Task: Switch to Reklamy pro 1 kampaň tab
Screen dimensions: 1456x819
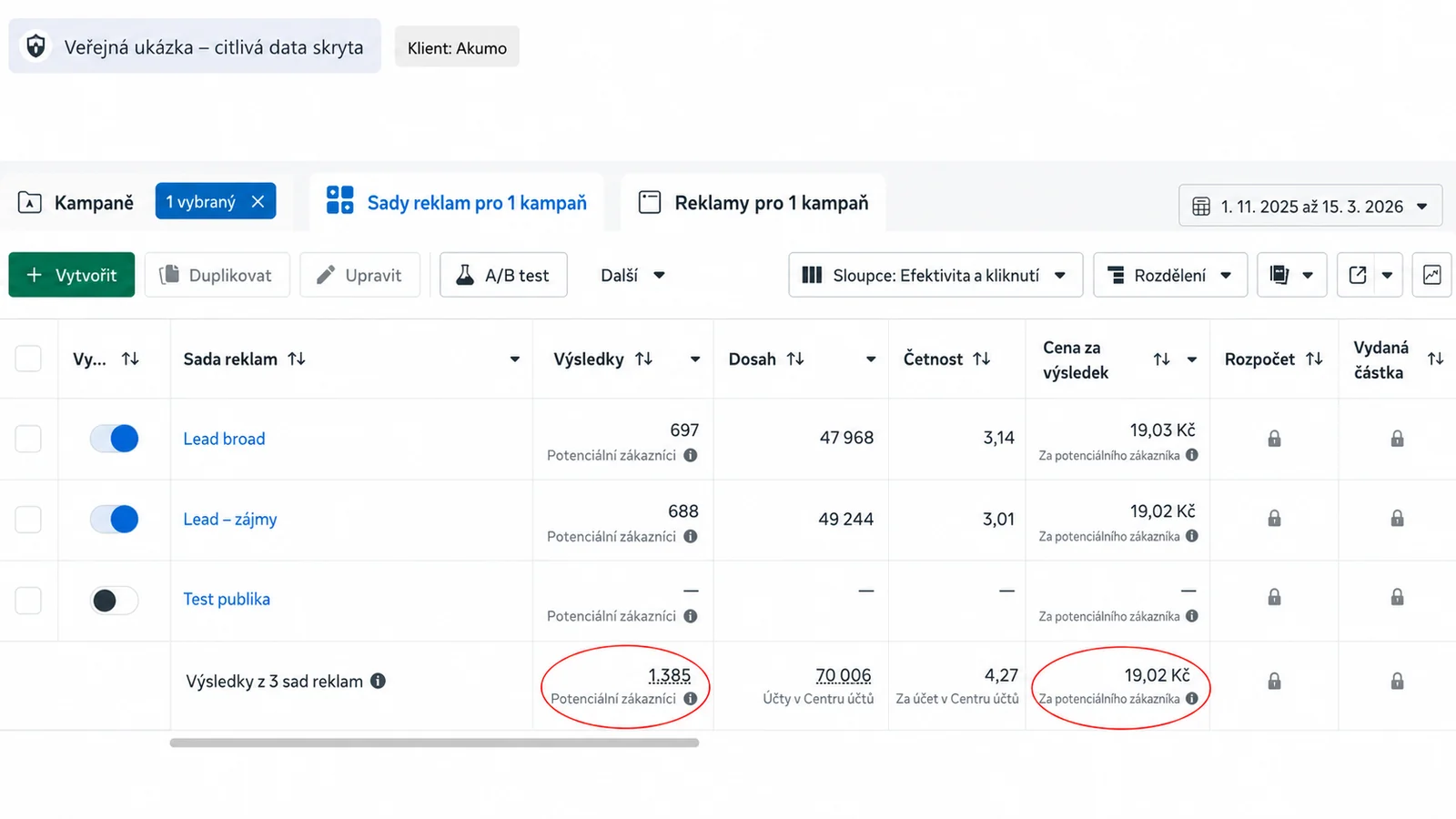Action: click(753, 202)
